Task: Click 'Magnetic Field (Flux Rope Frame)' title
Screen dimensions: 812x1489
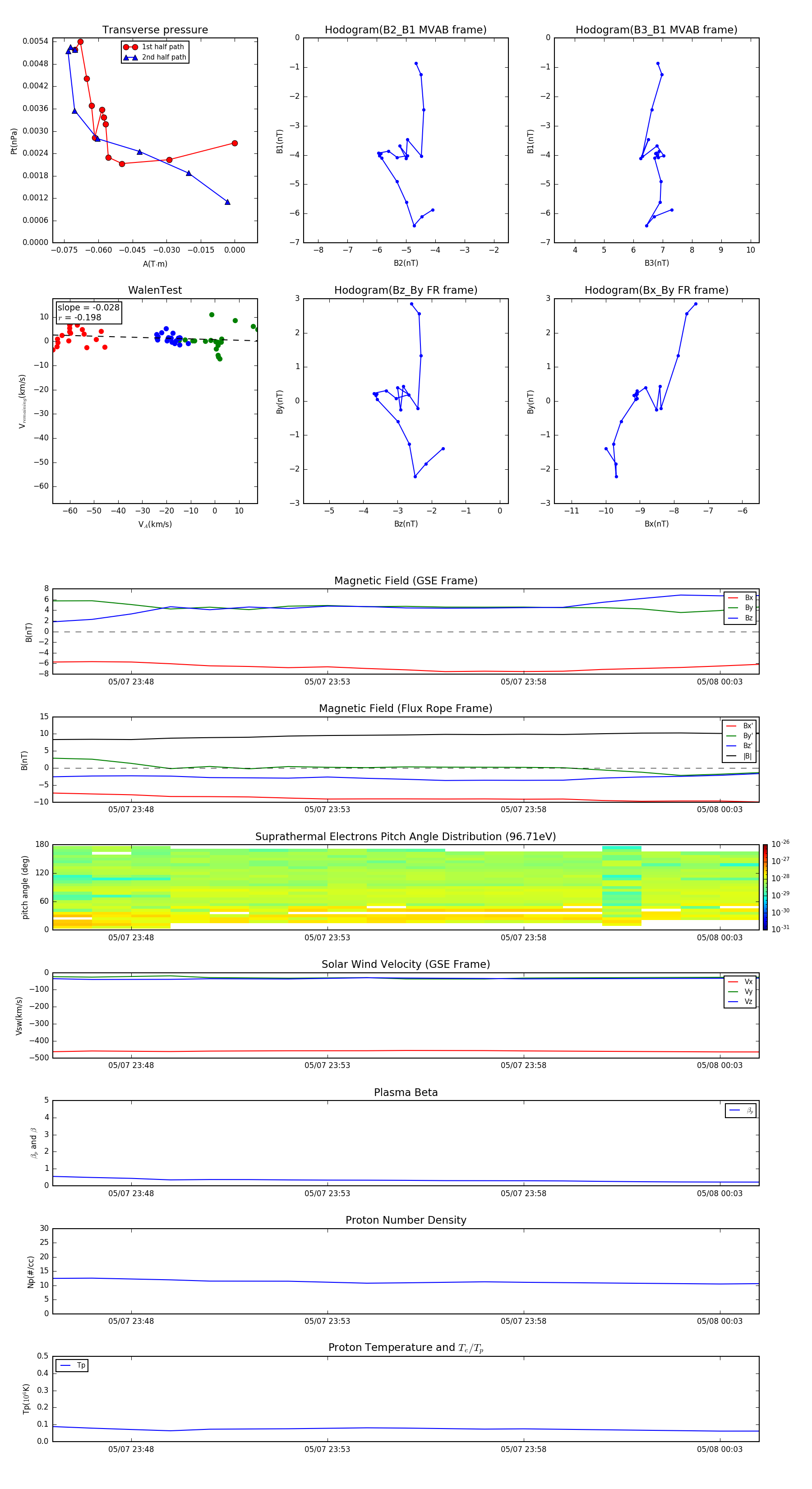Action: [406, 709]
